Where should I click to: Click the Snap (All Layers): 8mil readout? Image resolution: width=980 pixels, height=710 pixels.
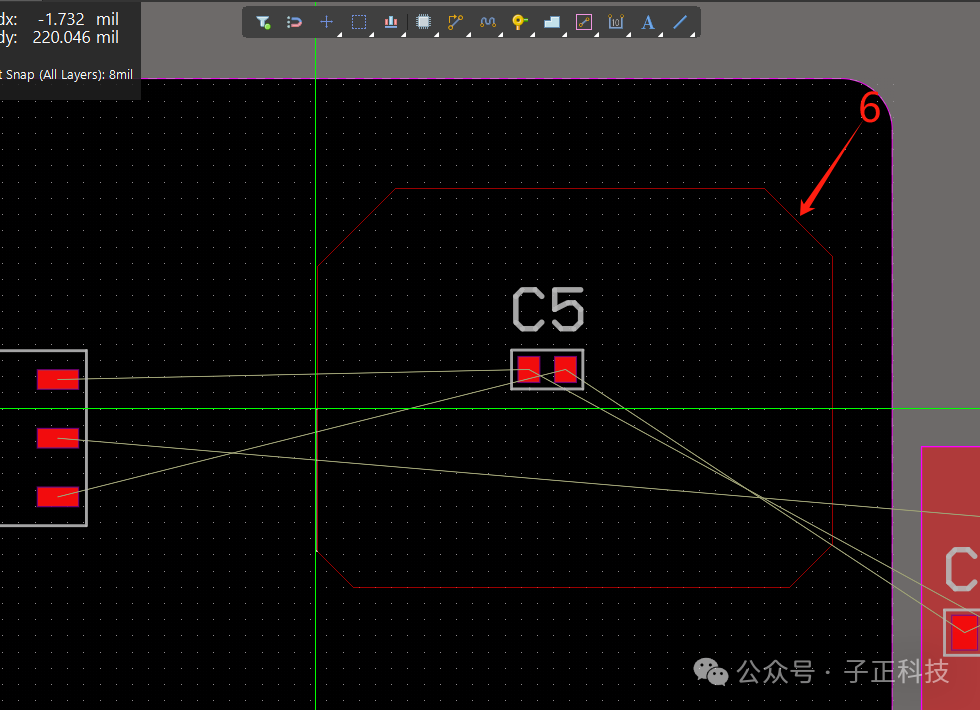(66, 74)
